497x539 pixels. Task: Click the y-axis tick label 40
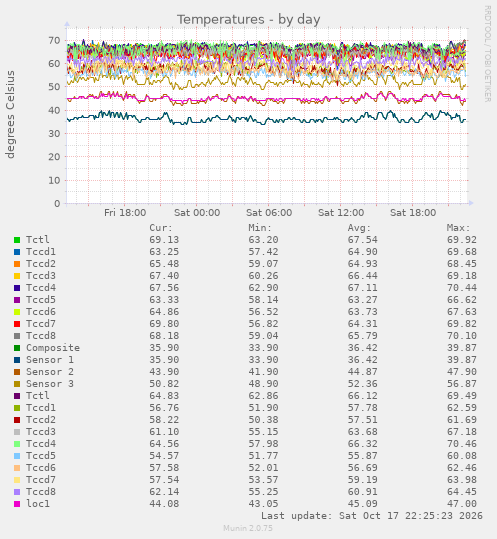54,110
